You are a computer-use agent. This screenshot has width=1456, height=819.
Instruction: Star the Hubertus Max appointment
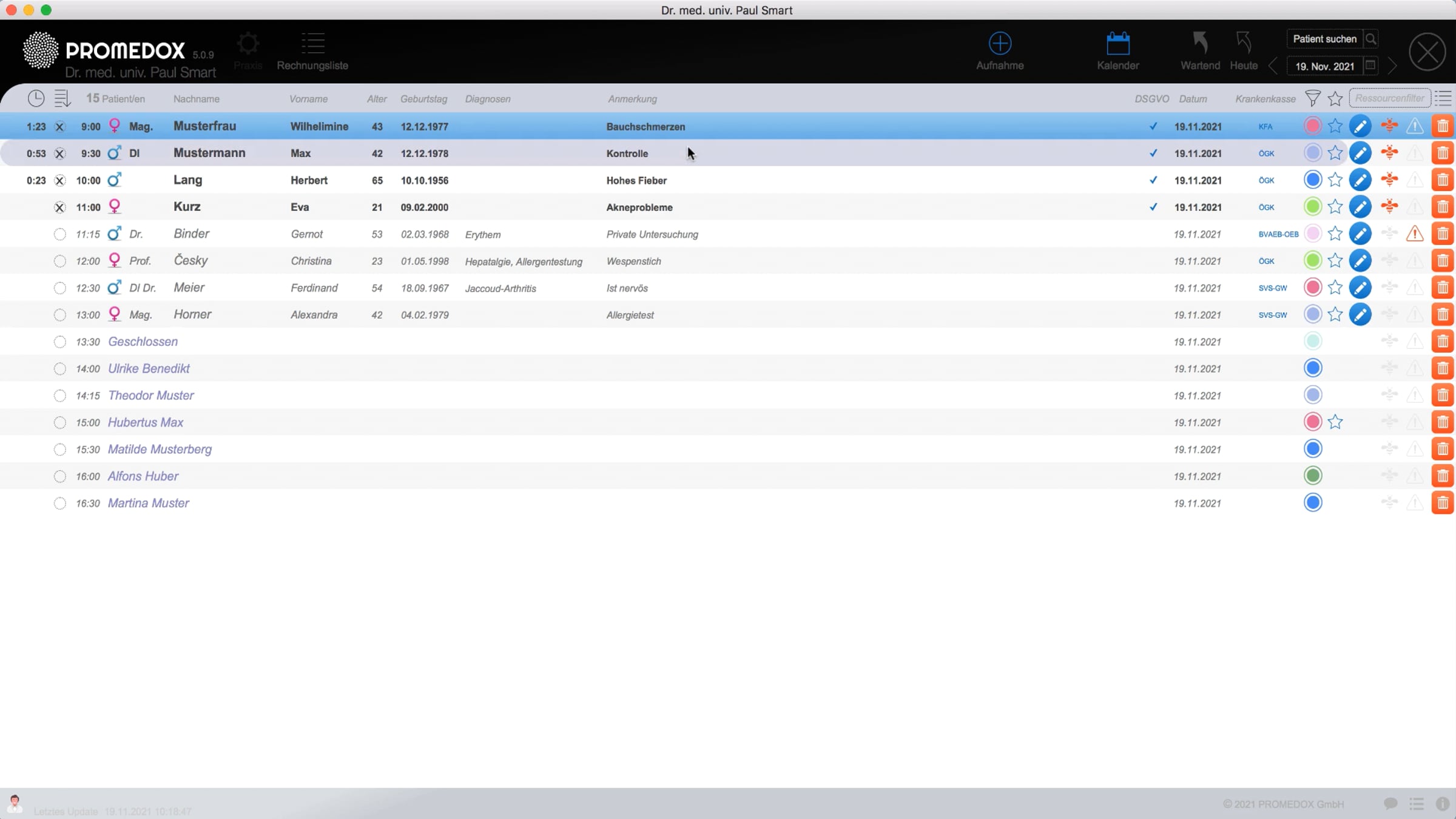click(1335, 422)
